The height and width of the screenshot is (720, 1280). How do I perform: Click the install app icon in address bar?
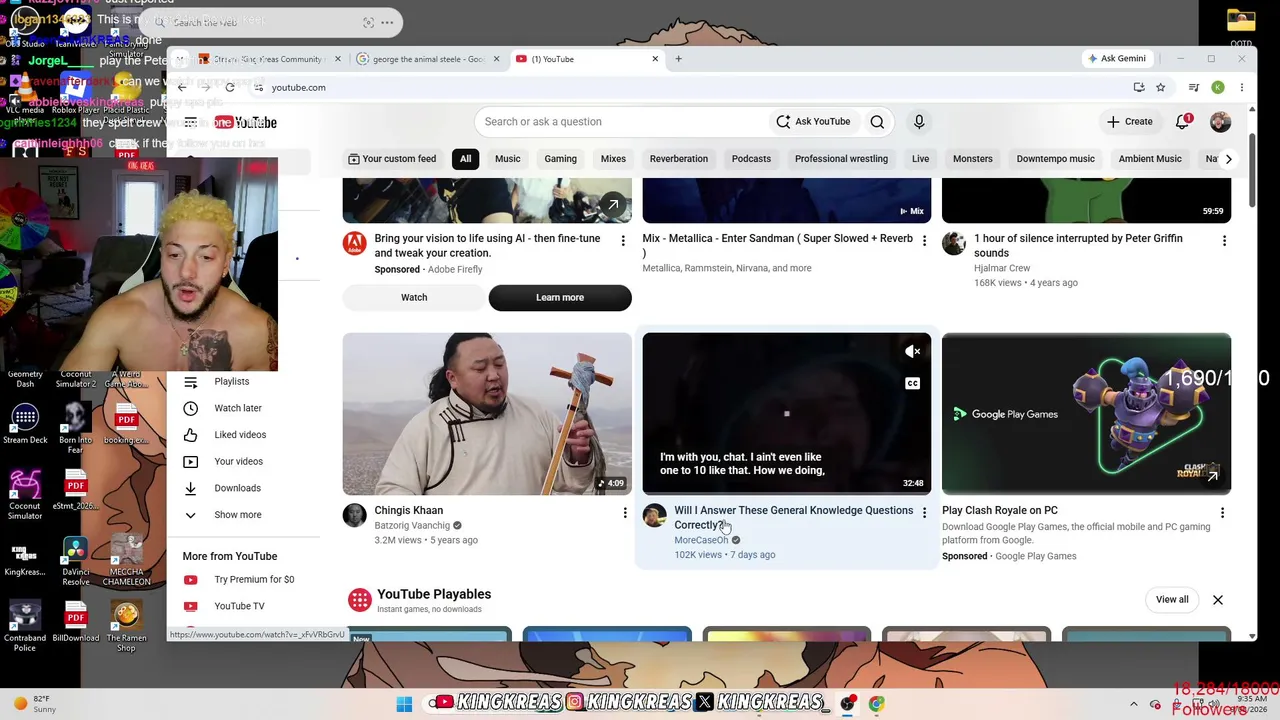coord(1139,87)
